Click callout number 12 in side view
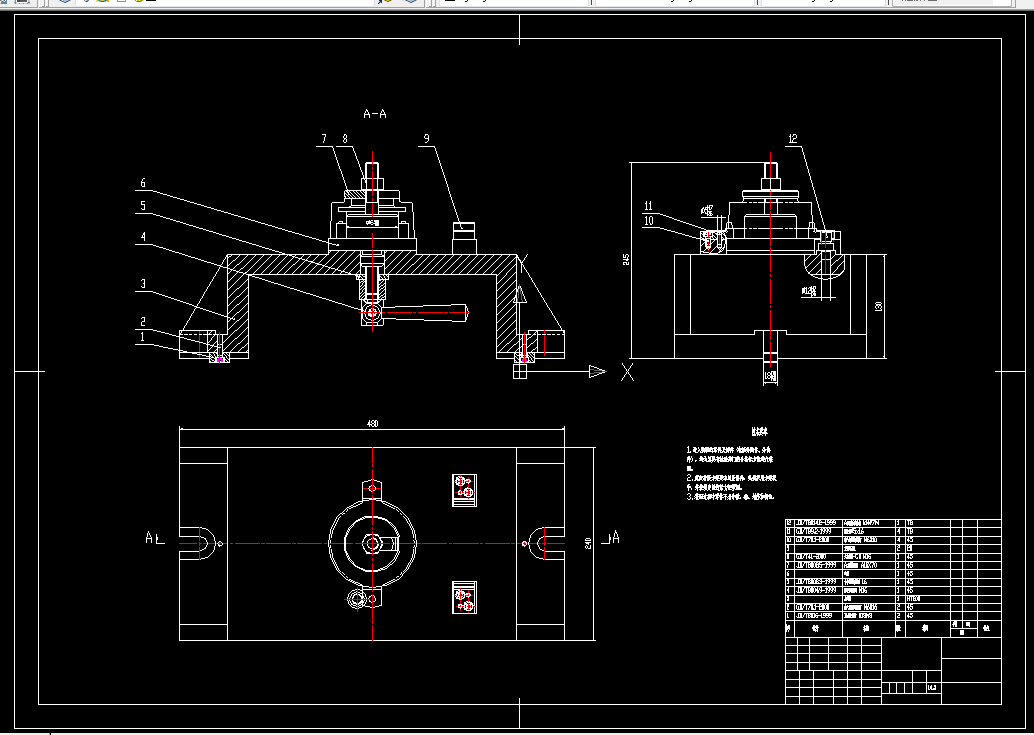Viewport: 1034px width, 735px height. pyautogui.click(x=793, y=138)
